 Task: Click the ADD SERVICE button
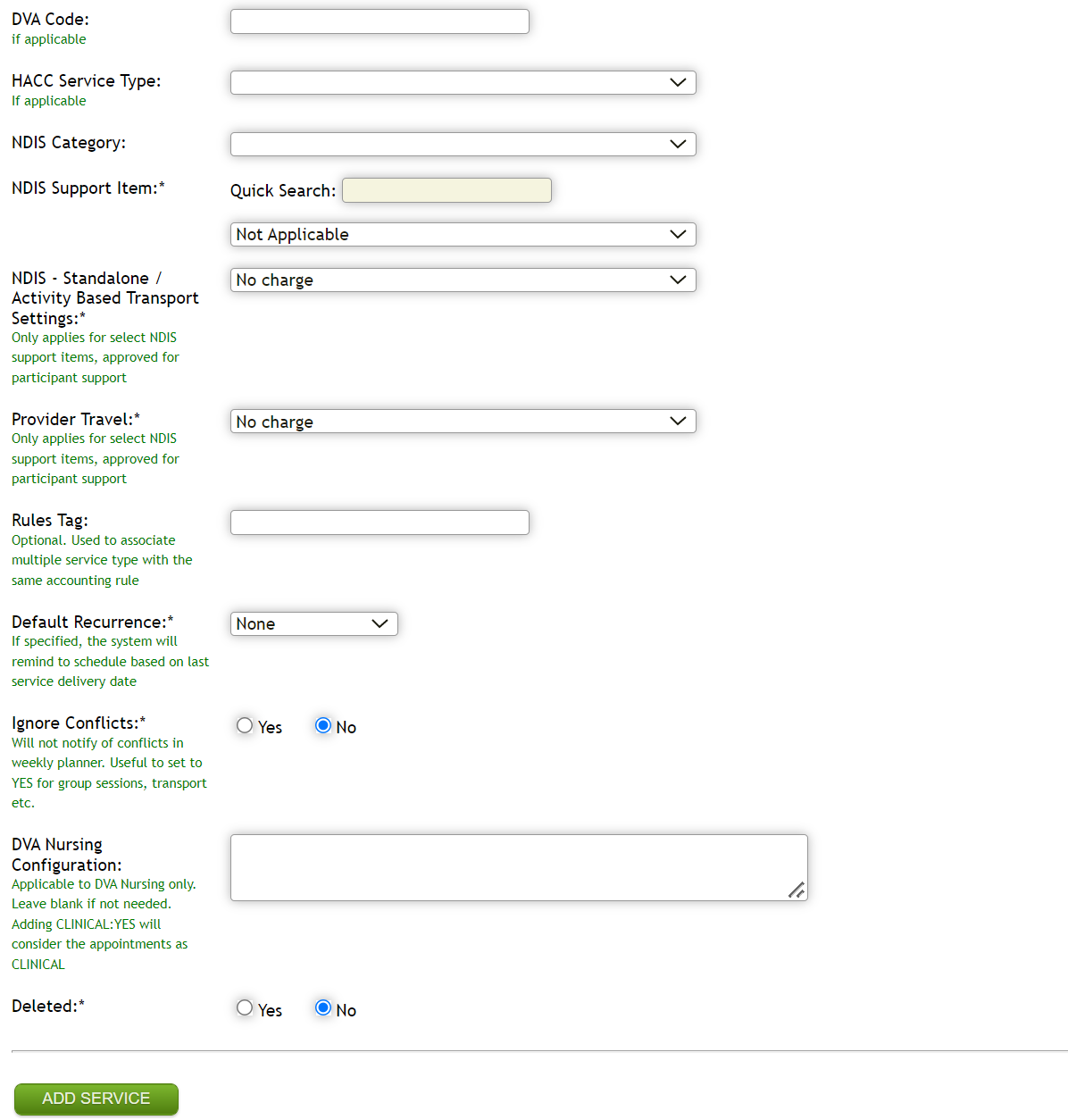tap(96, 1099)
